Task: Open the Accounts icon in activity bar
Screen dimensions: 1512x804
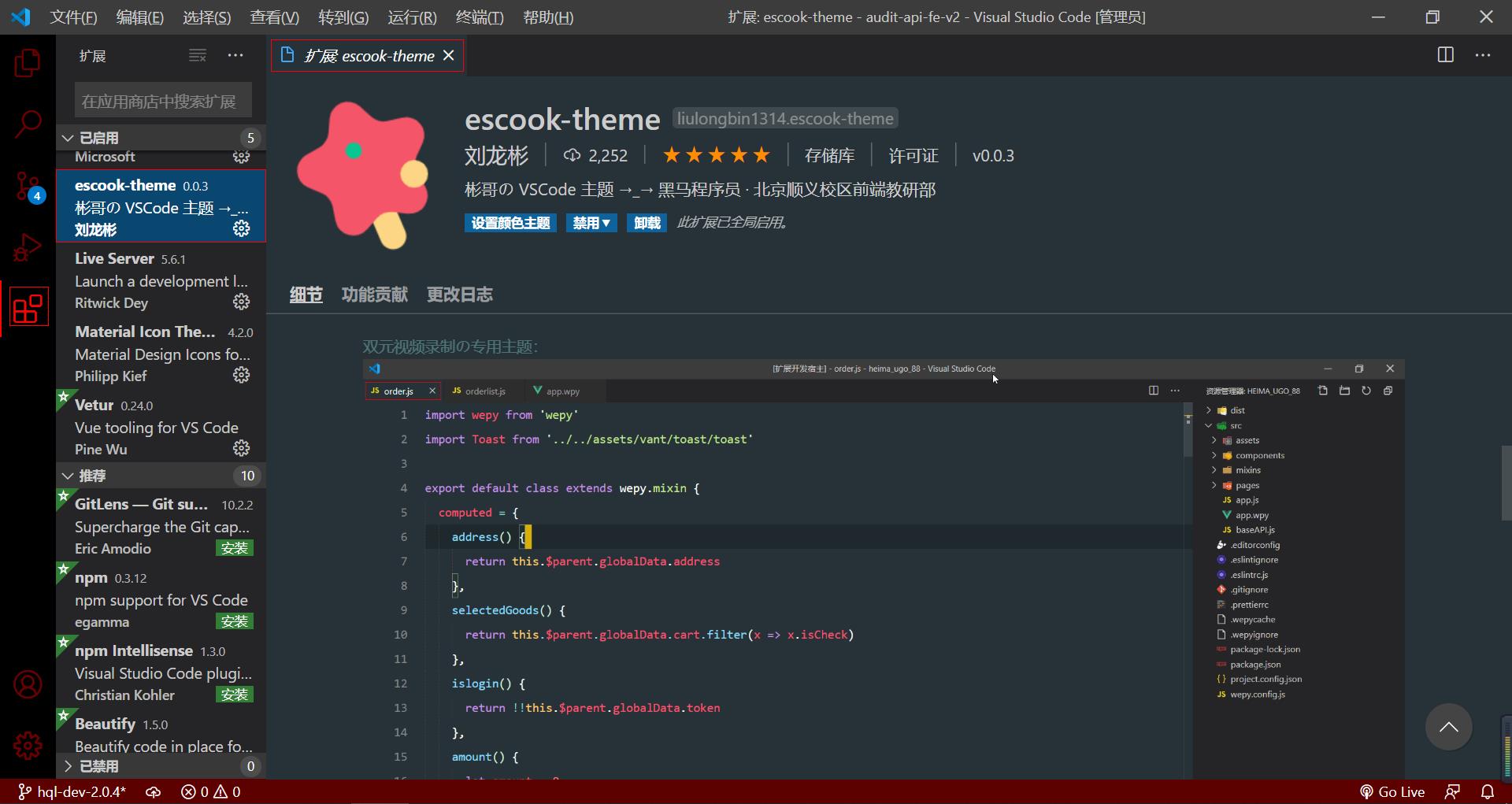Action: click(x=28, y=684)
